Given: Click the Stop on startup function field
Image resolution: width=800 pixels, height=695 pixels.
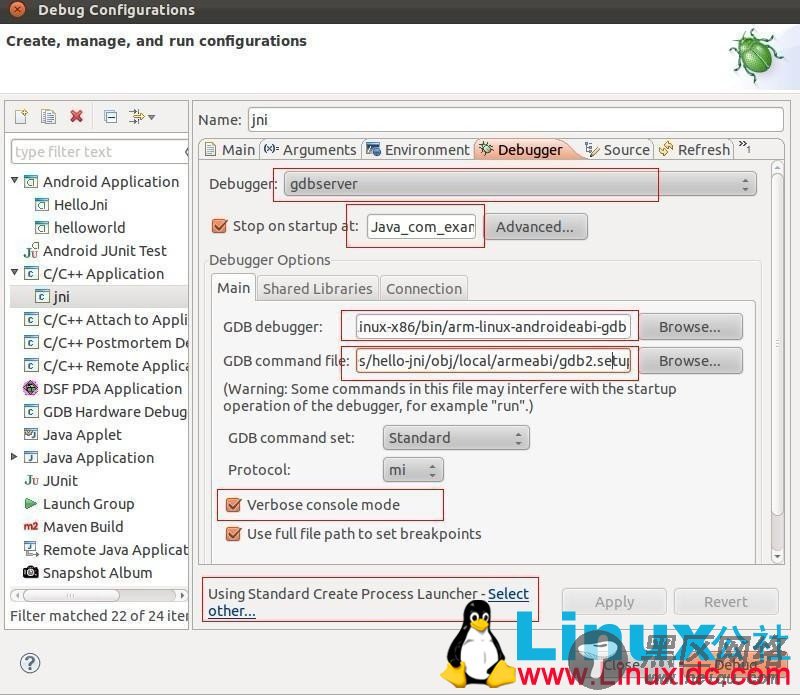Looking at the screenshot, I should click(421, 227).
